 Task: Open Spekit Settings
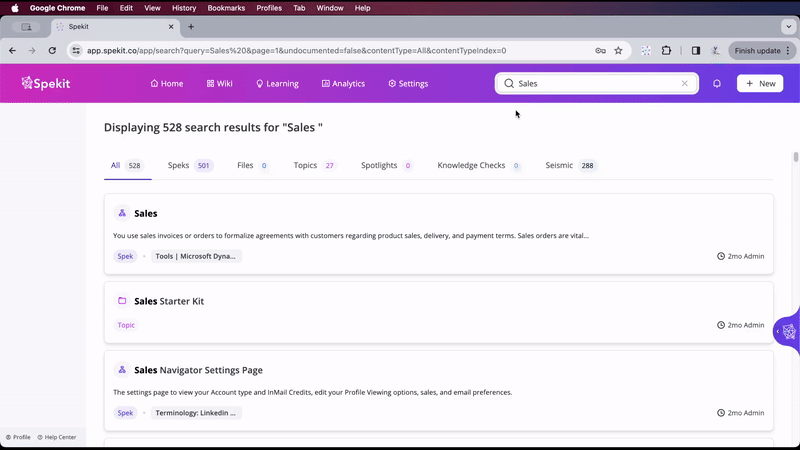point(408,84)
